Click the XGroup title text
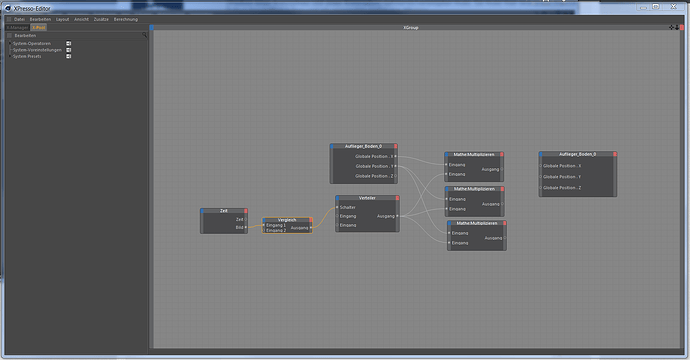Screen dimensions: 690x360 411,27
